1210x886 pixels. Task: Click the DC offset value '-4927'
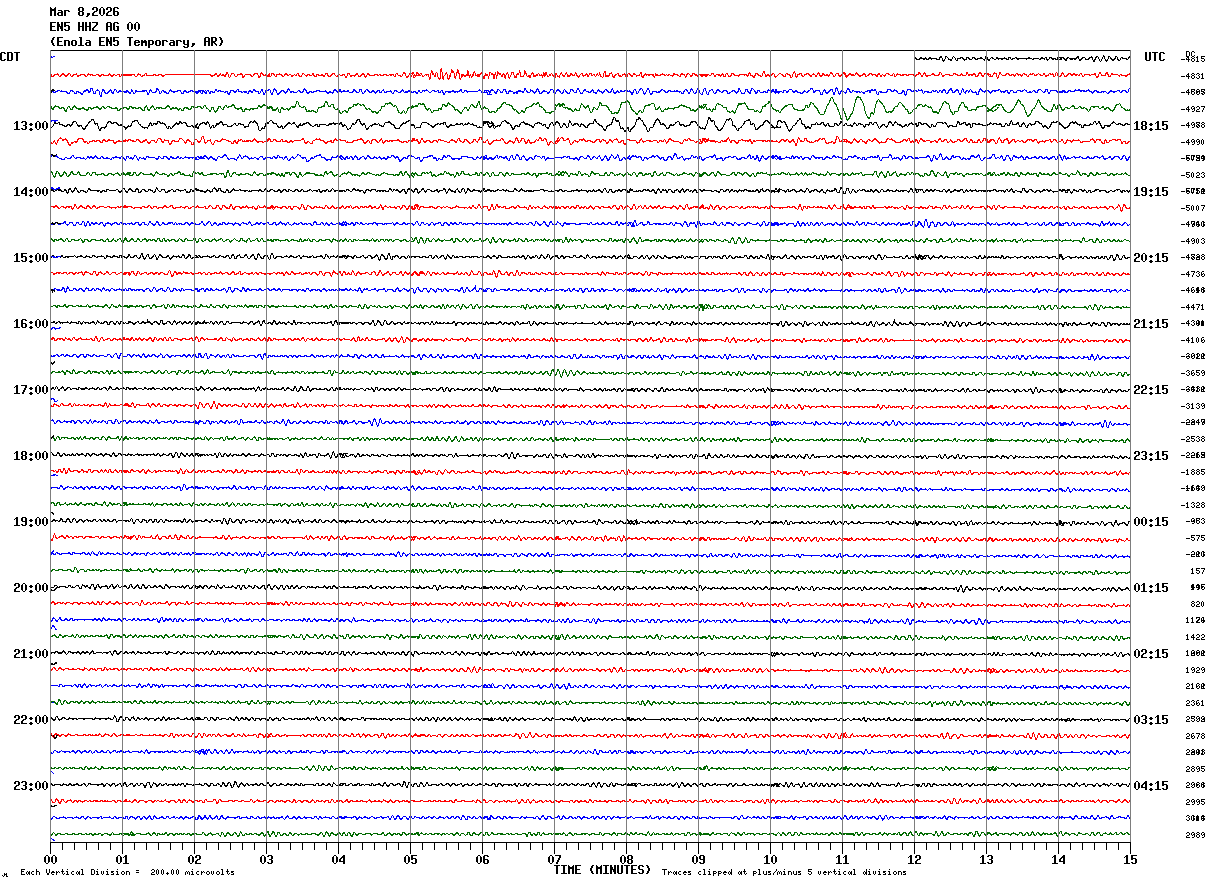(x=1193, y=109)
